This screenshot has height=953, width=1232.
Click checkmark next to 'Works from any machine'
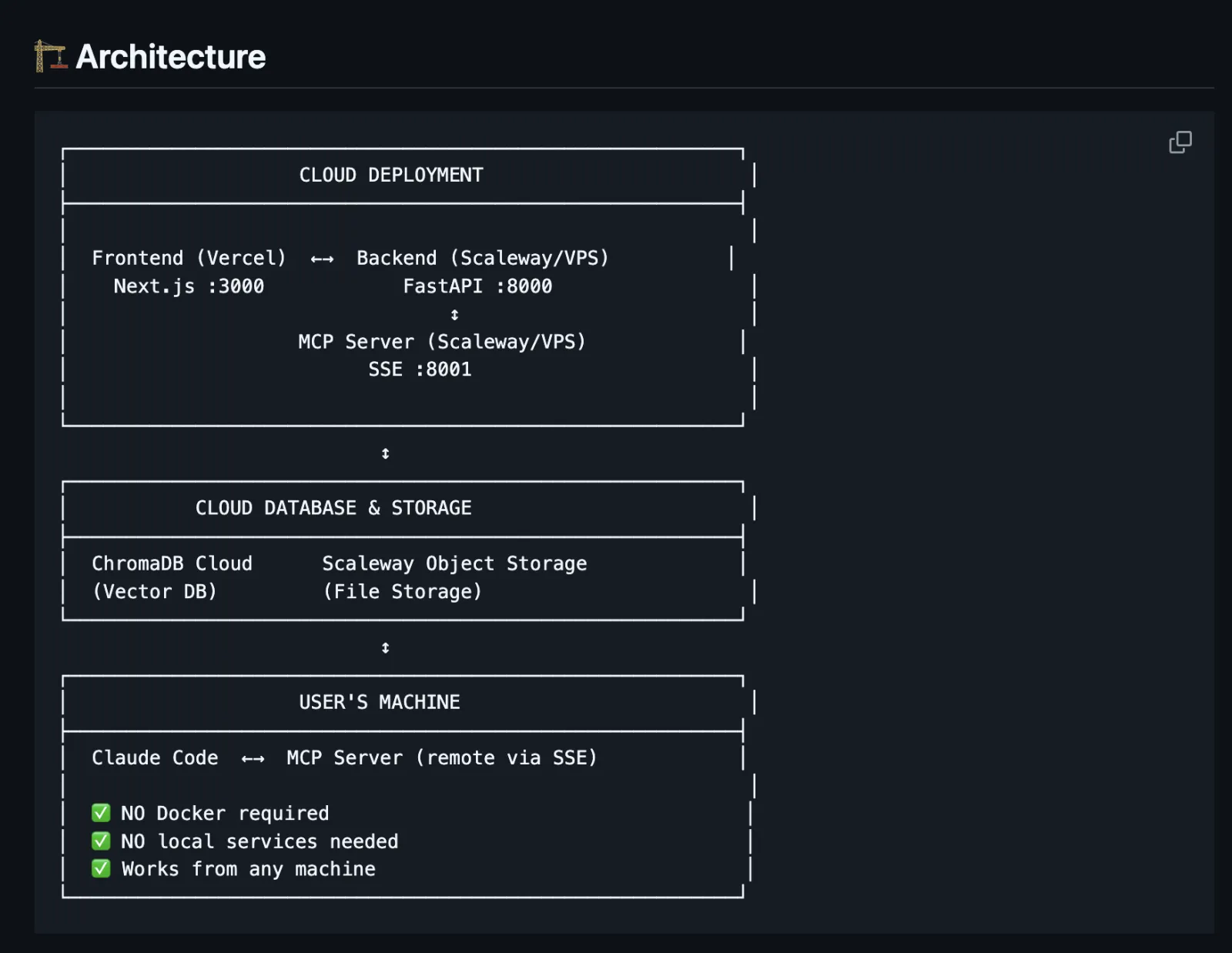101,868
